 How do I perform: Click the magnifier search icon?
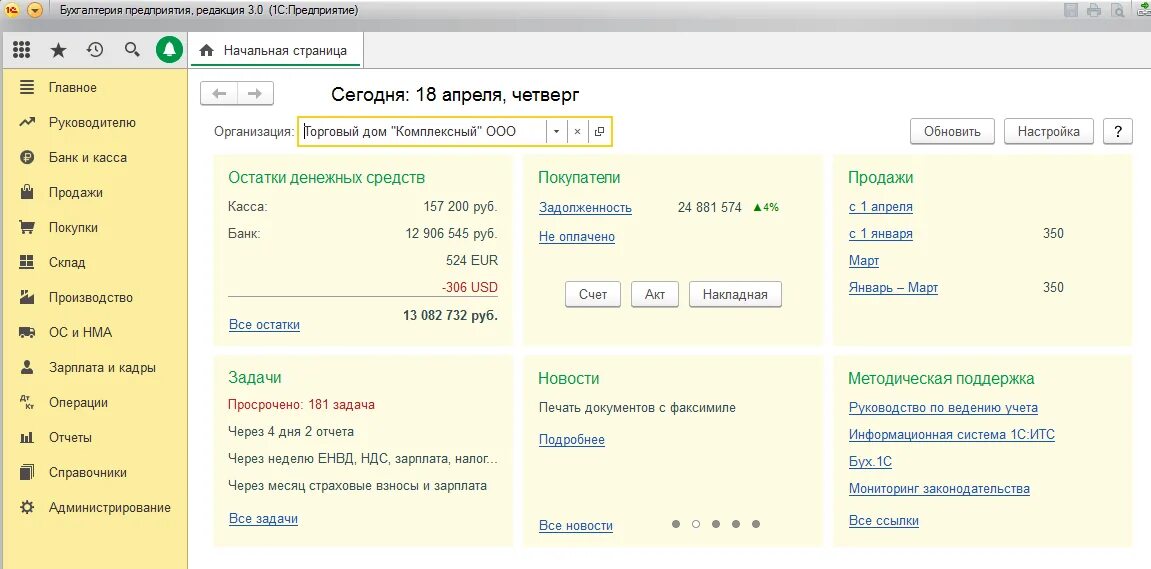coord(132,50)
